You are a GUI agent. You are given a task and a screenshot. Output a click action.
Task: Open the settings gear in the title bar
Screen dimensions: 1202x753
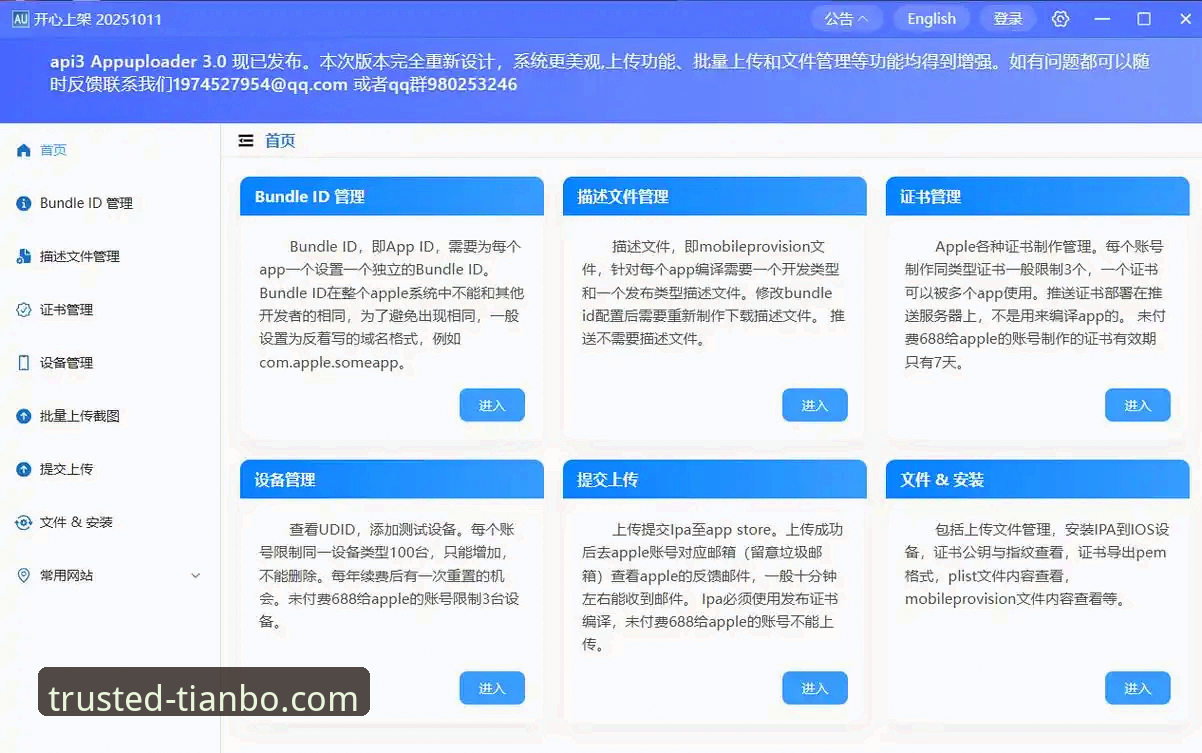pyautogui.click(x=1060, y=18)
